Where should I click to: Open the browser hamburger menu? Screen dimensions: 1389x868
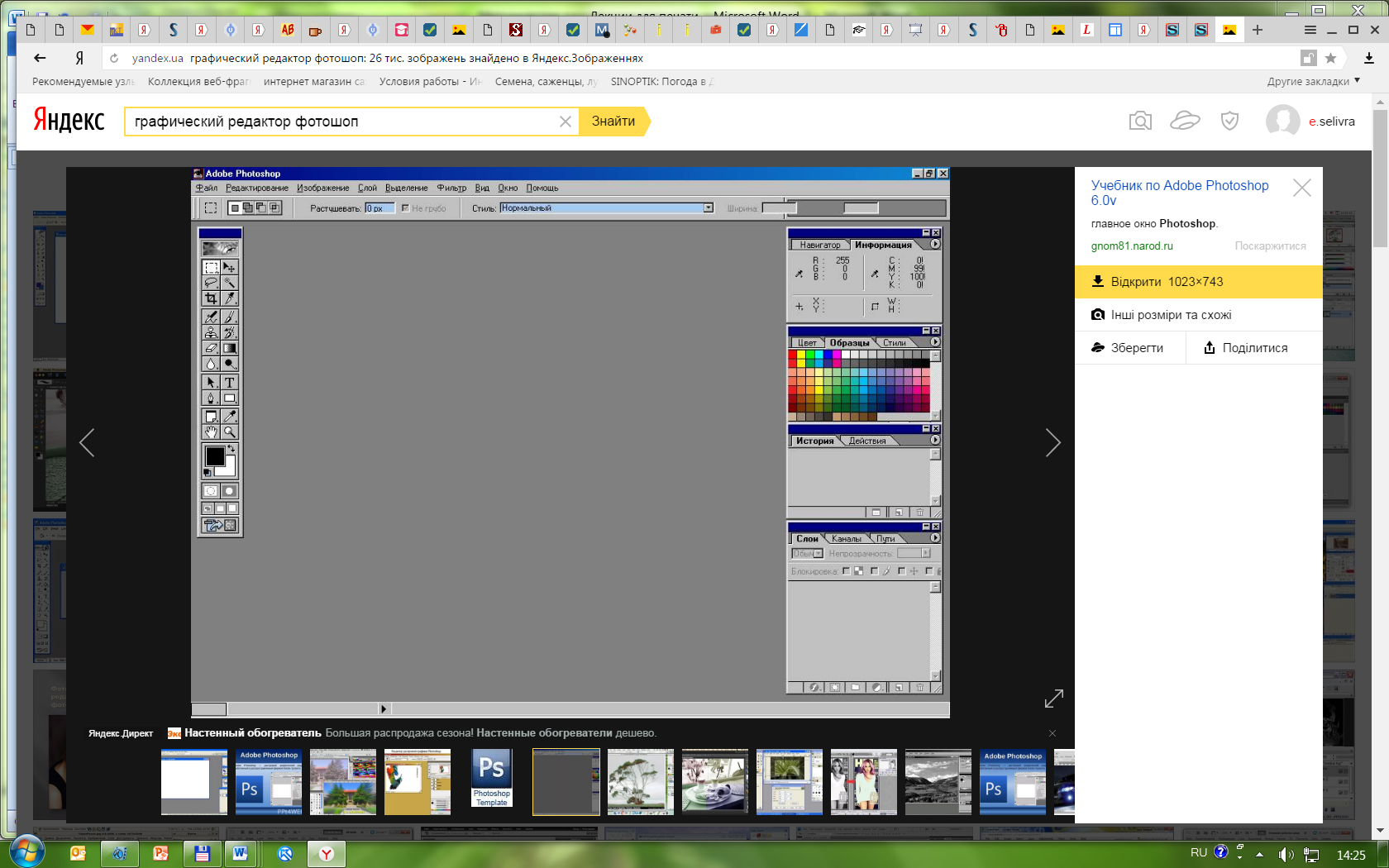click(1310, 30)
